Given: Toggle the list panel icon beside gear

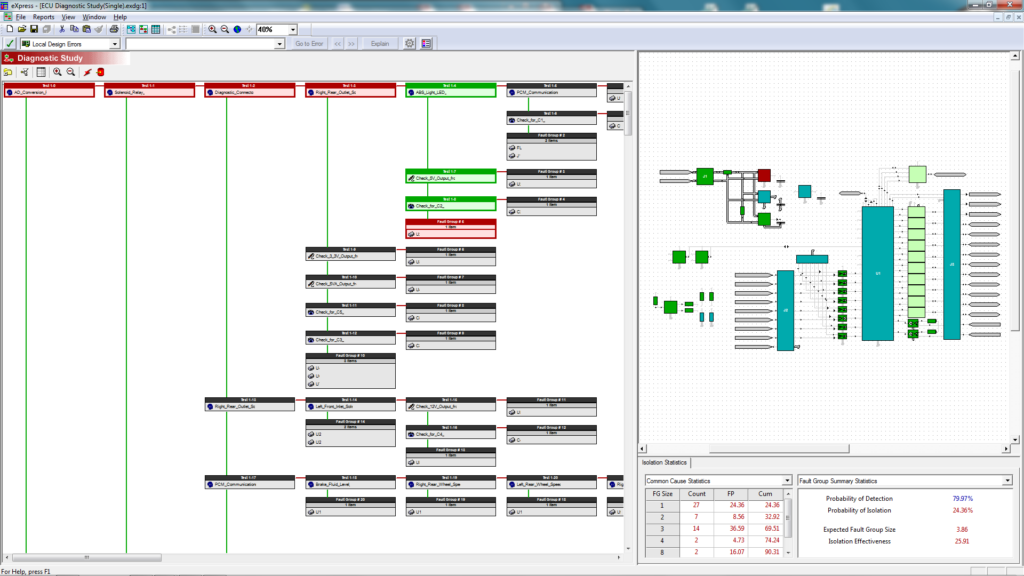Looking at the screenshot, I should coord(426,44).
